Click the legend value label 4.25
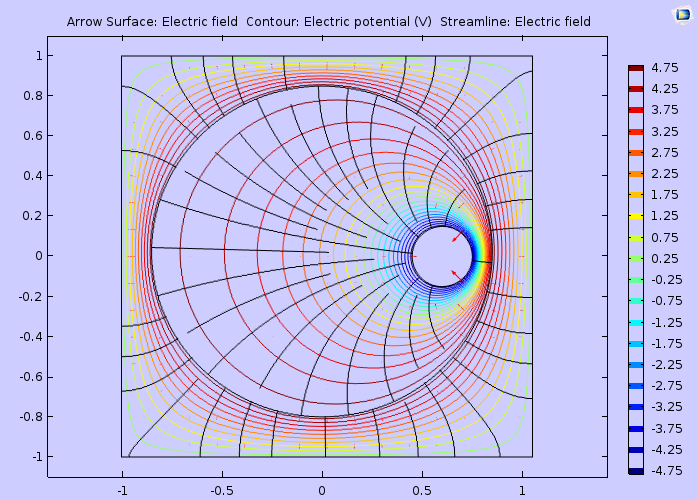 click(x=666, y=89)
